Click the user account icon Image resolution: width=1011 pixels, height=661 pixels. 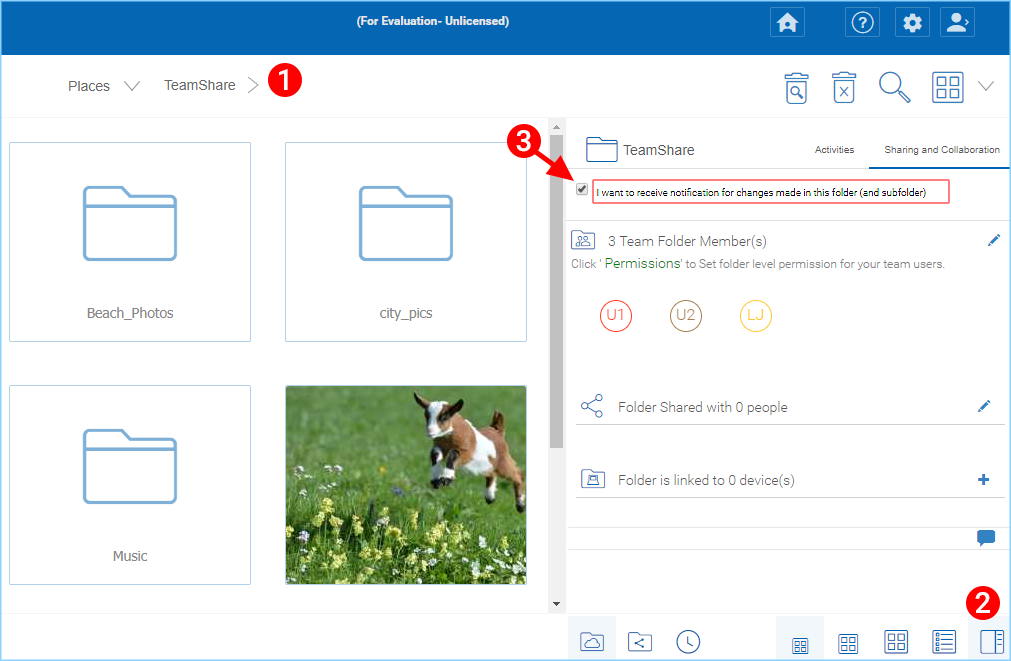pos(957,23)
